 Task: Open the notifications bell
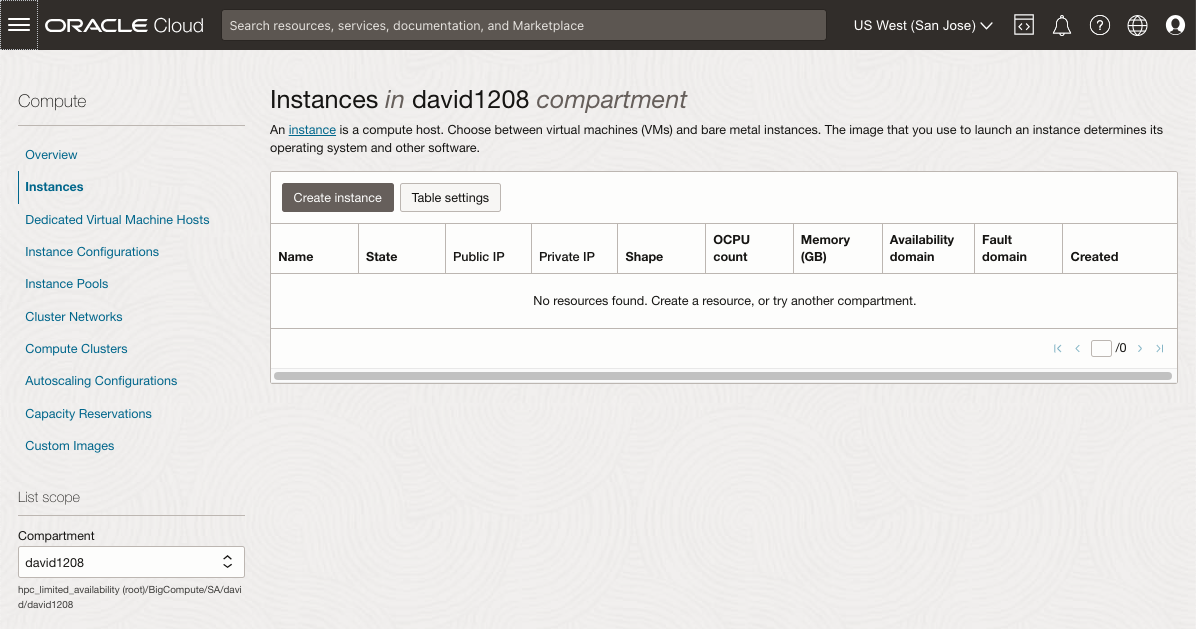1062,26
